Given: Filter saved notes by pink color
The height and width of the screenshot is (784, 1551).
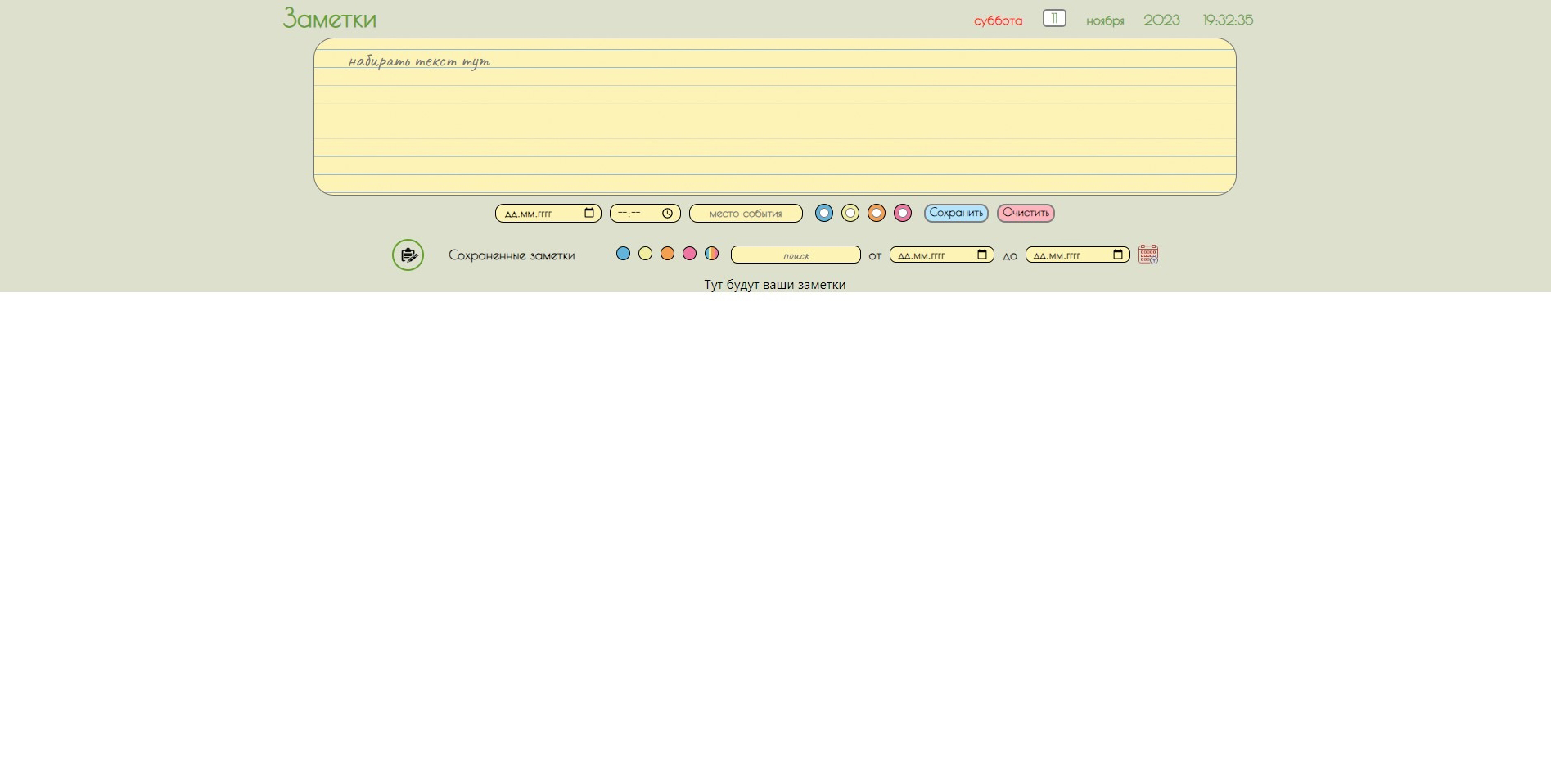Looking at the screenshot, I should click(x=689, y=254).
